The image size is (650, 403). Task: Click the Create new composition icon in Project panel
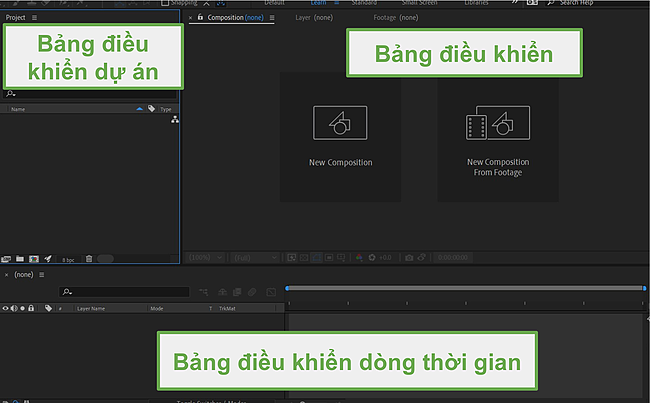34,259
